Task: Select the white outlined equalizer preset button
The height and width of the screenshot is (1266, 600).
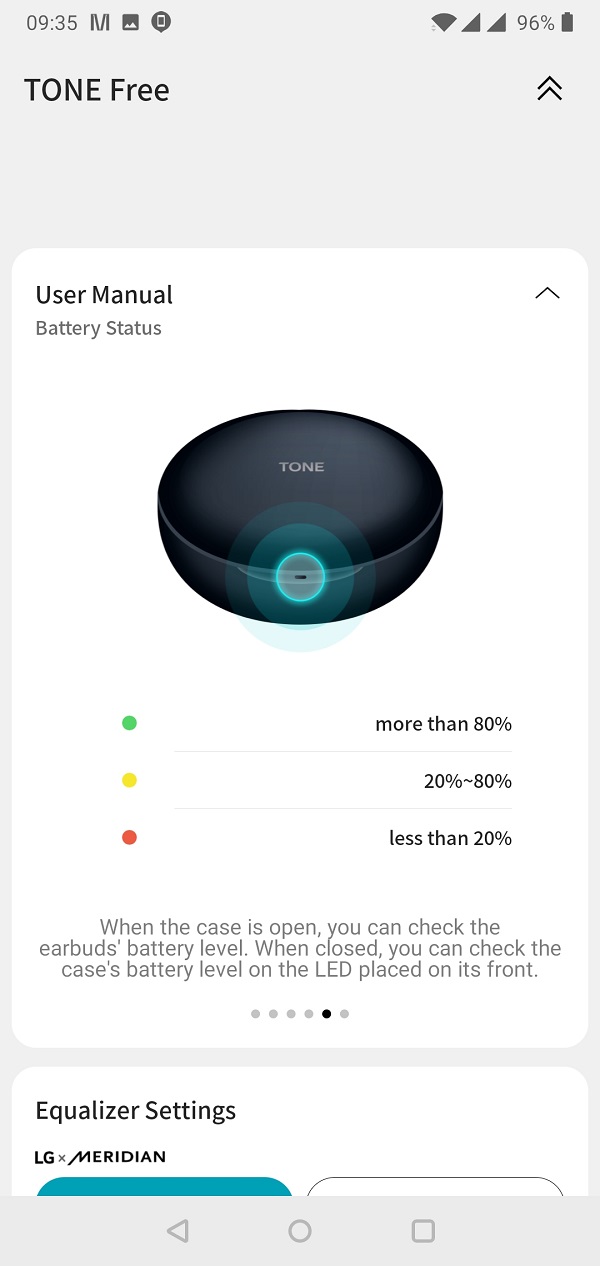Action: coord(435,1186)
